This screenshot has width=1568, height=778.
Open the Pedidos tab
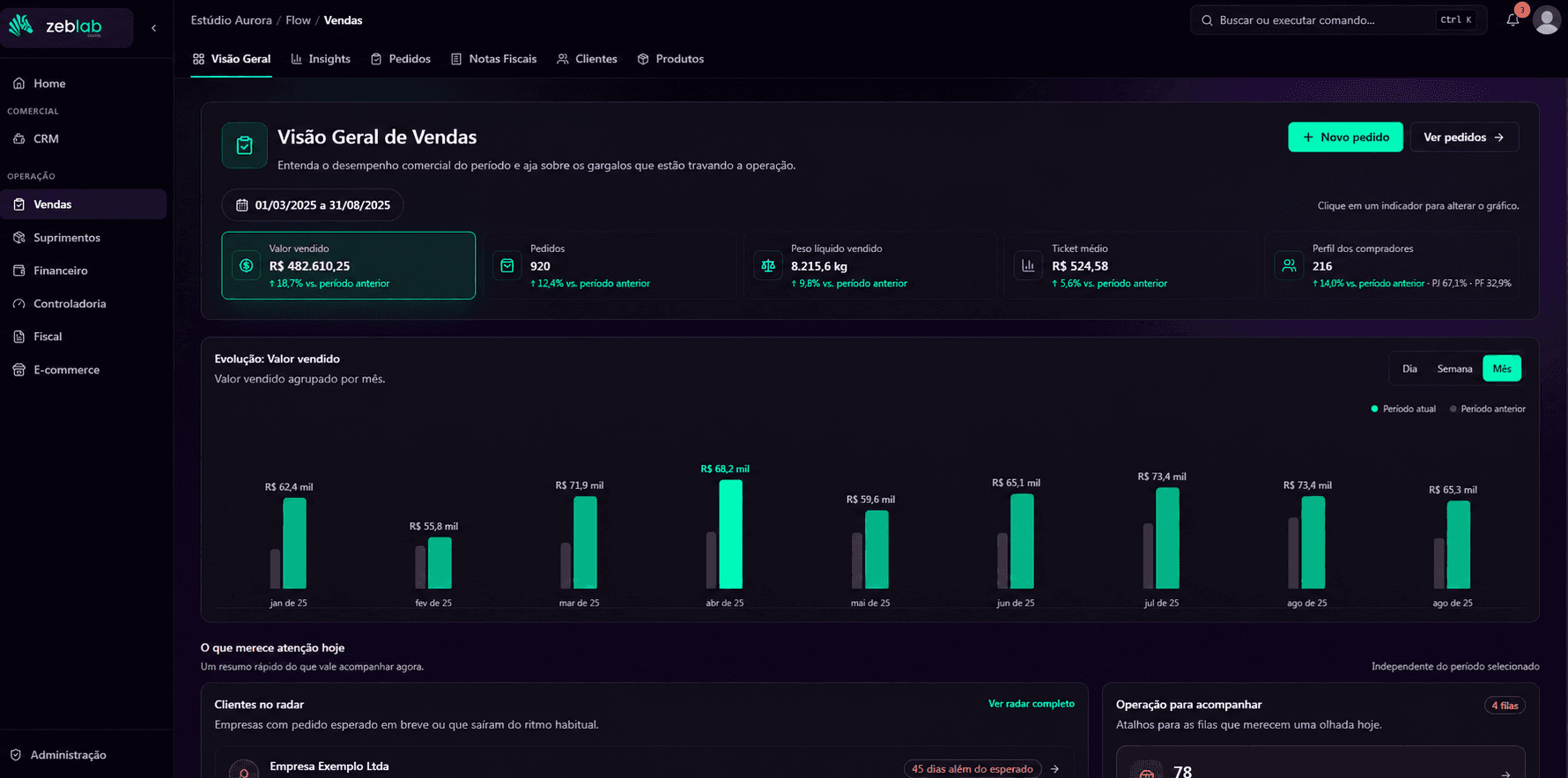point(401,59)
